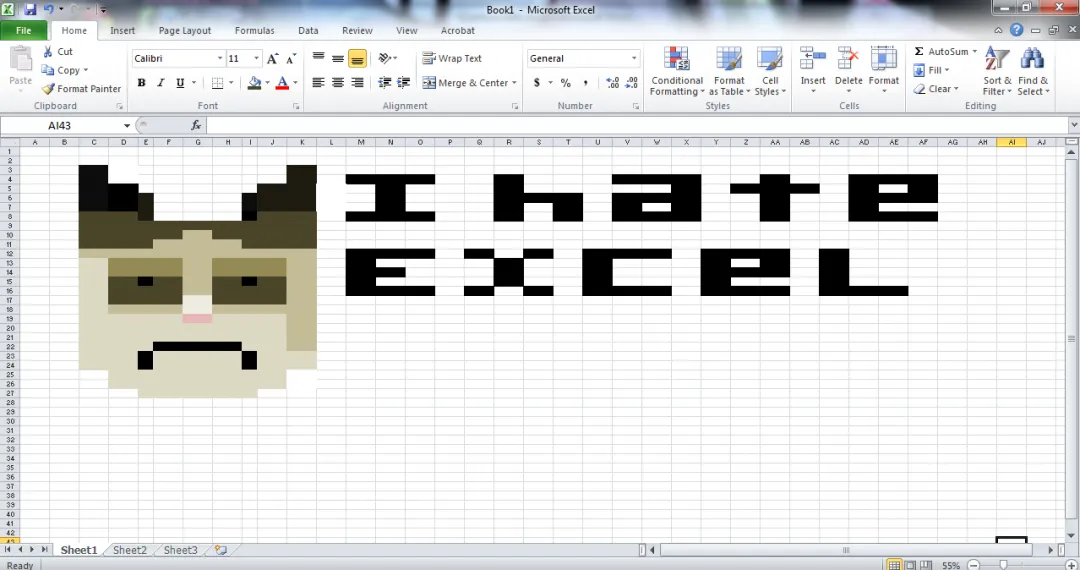Toggle center alignment

pos(338,83)
